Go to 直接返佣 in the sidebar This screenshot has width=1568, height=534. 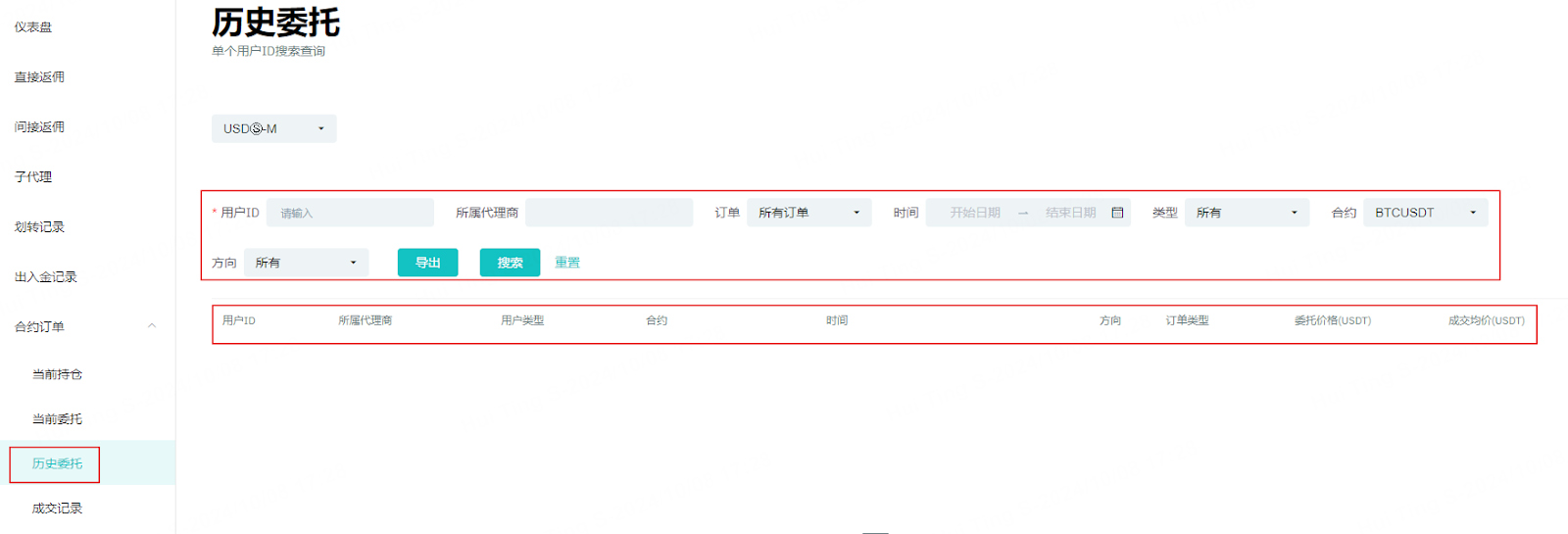[39, 77]
